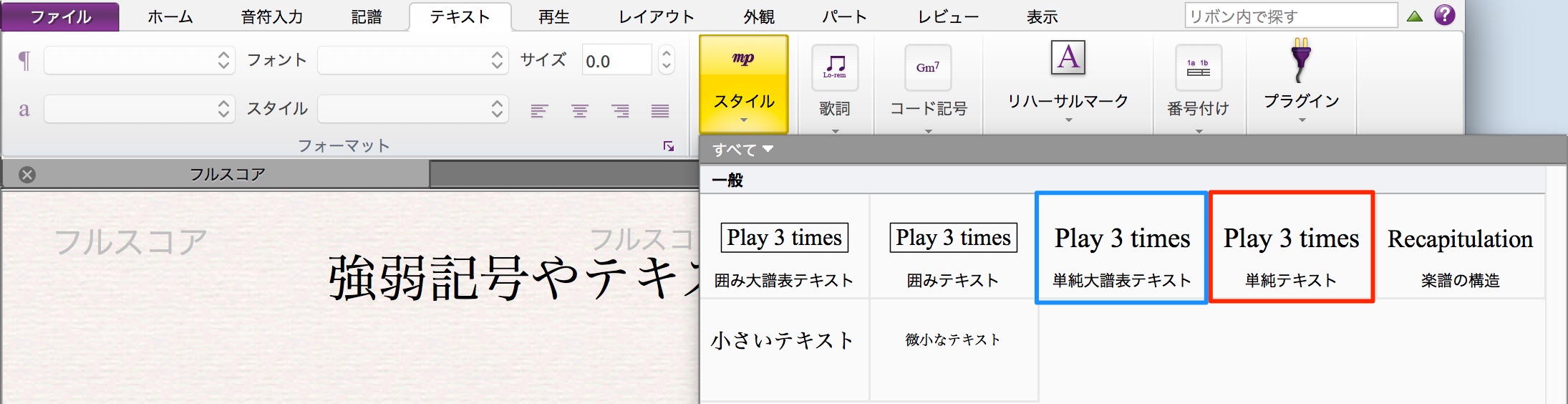The height and width of the screenshot is (404, 1568).
Task: Open the フォーマット dialog launcher
Action: pos(669,146)
